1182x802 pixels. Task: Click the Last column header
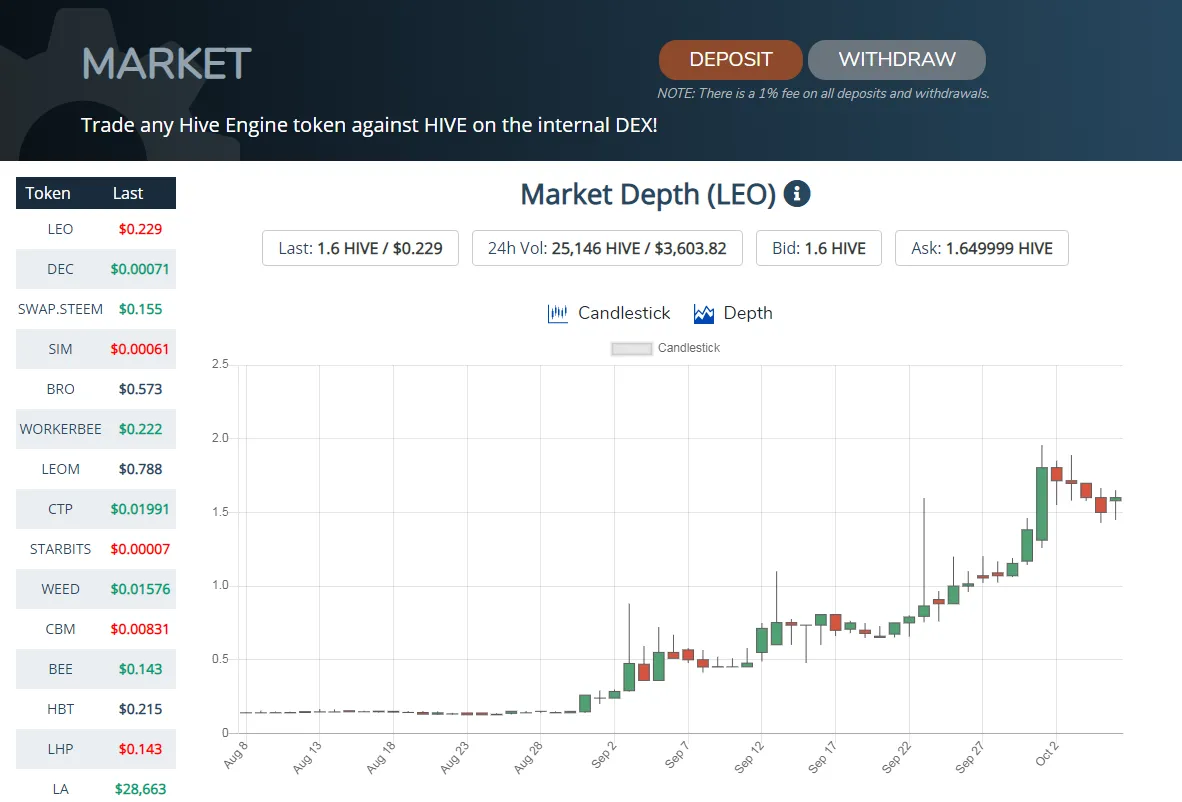[127, 193]
